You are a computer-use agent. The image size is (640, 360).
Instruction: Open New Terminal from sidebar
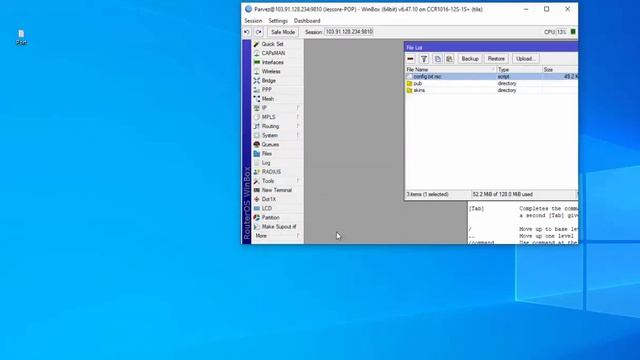click(x=276, y=190)
